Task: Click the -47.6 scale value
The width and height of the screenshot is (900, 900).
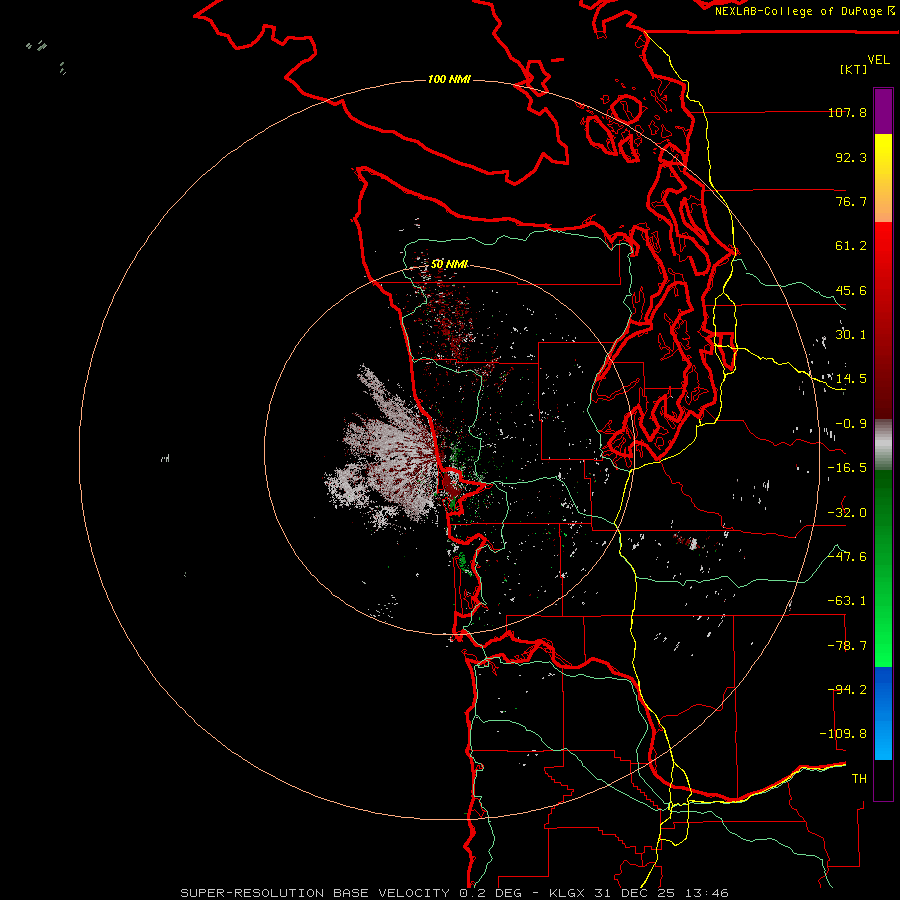Action: tap(847, 557)
